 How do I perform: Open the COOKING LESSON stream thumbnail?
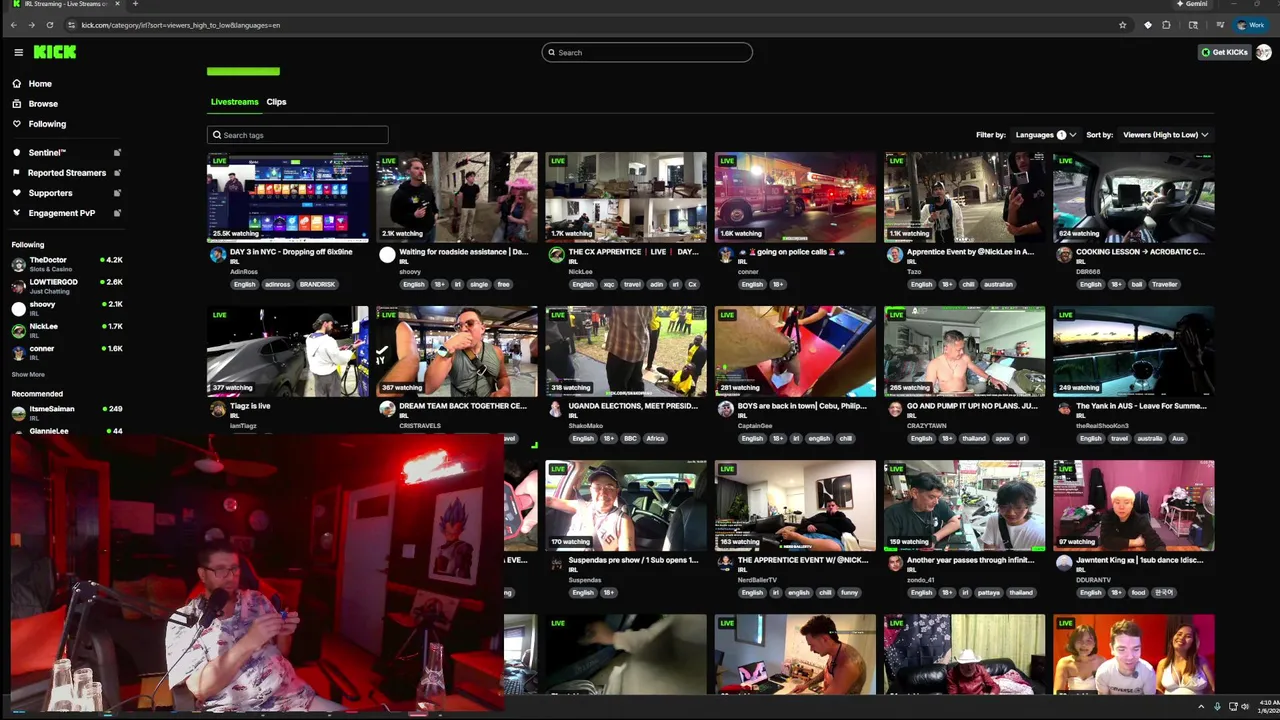pos(1134,197)
